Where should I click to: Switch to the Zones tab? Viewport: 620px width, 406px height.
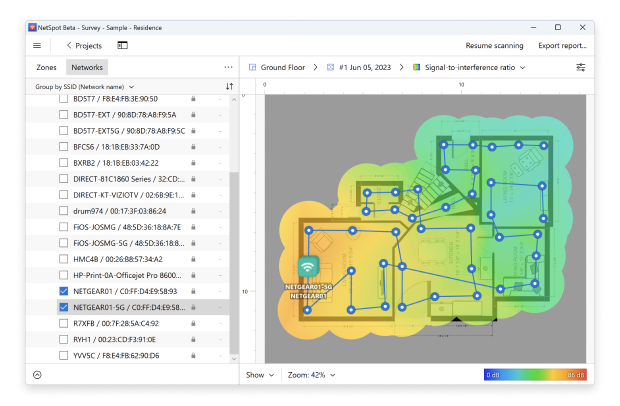pyautogui.click(x=46, y=67)
